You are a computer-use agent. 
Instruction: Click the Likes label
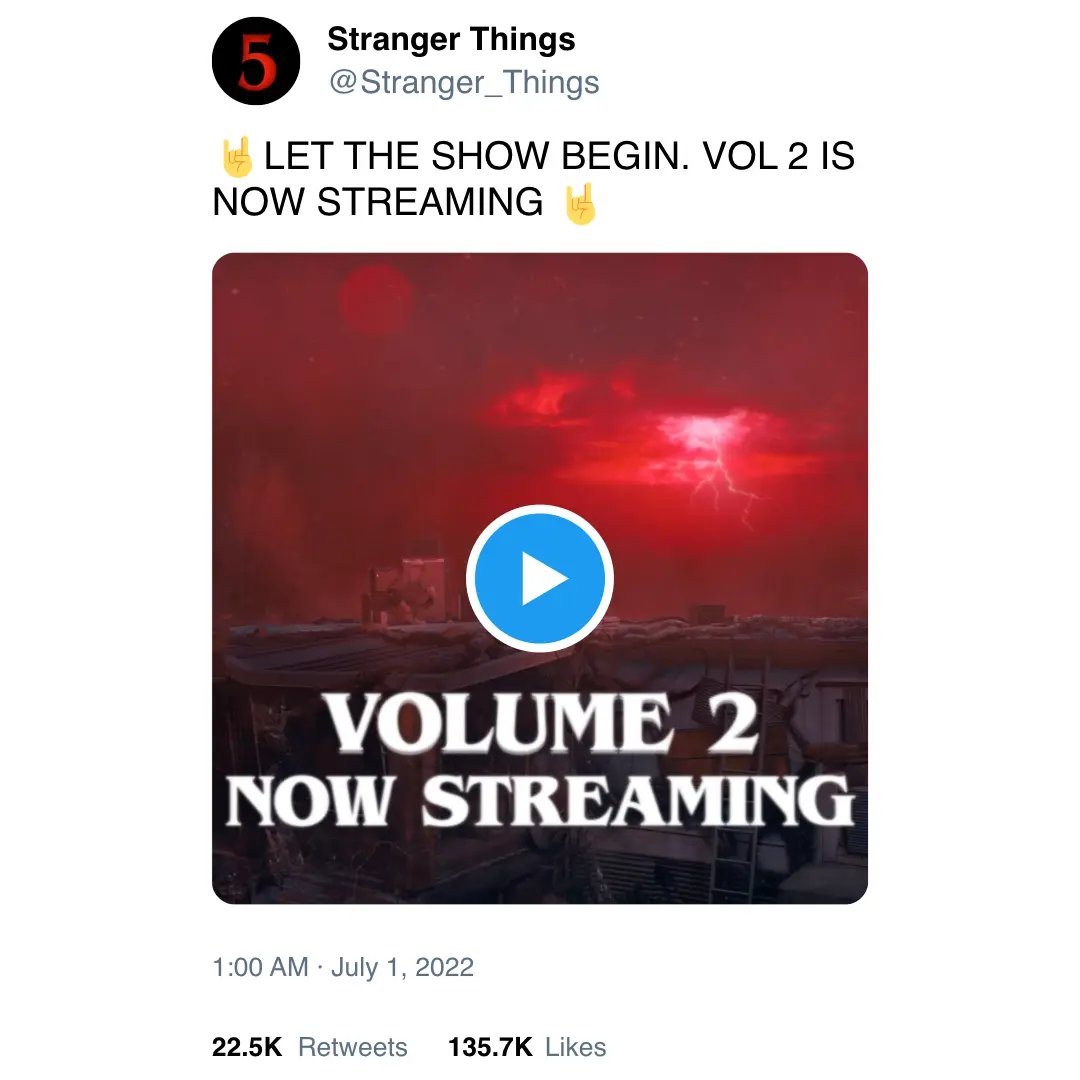[575, 1047]
